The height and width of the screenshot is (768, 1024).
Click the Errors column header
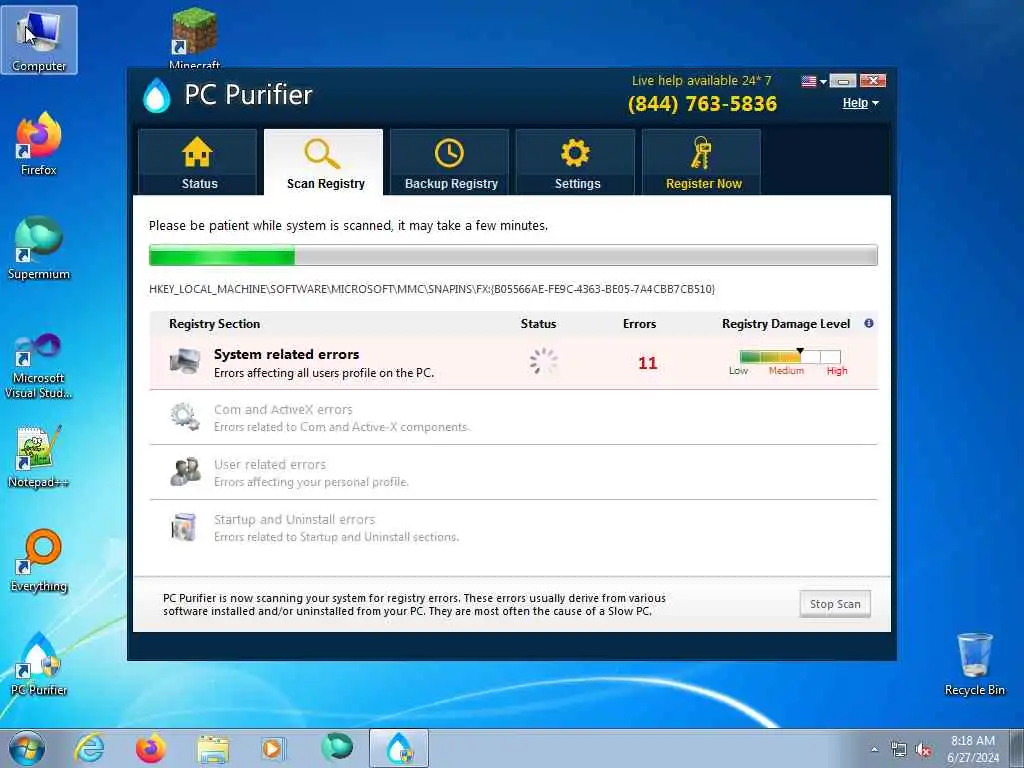(x=639, y=324)
